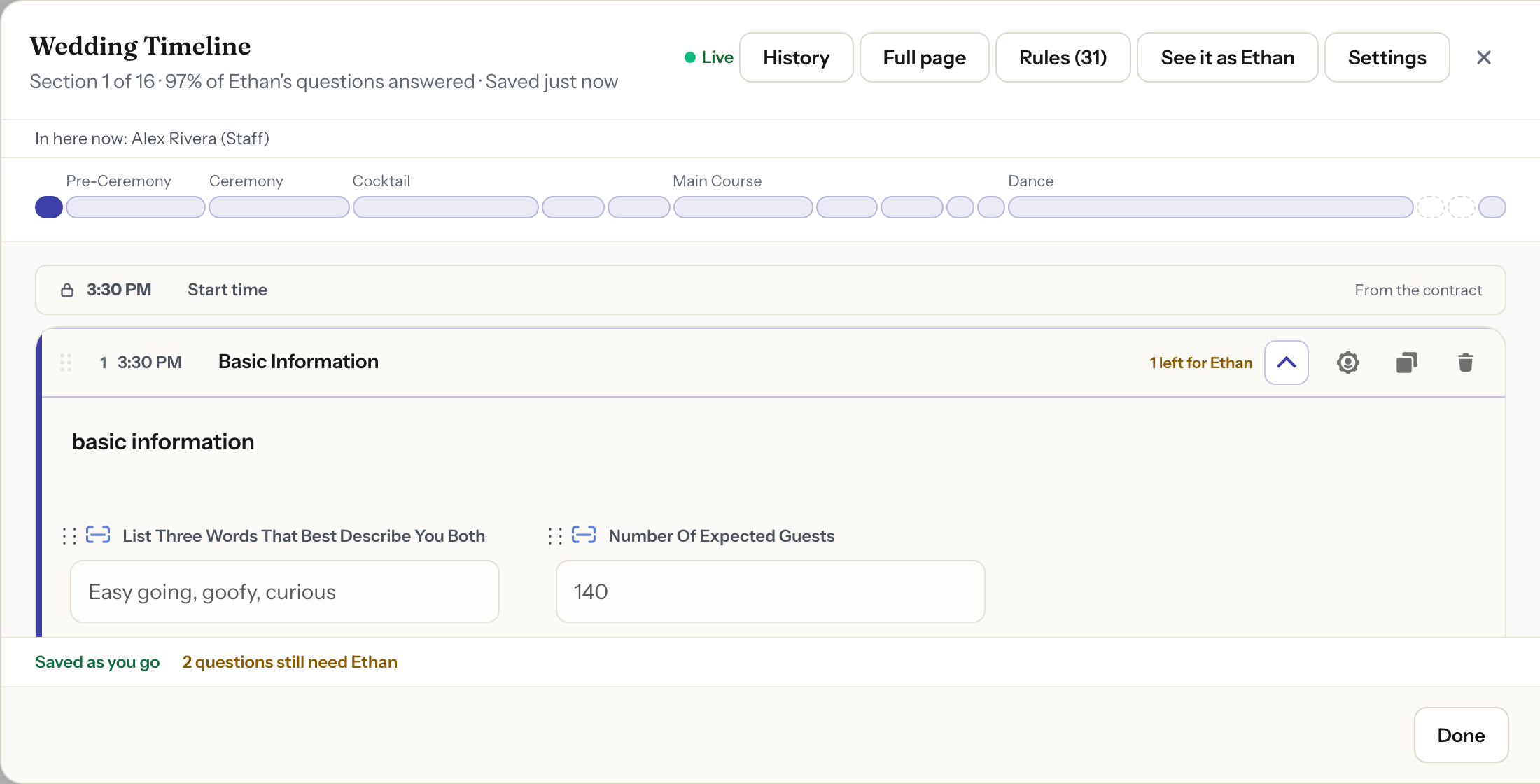The height and width of the screenshot is (784, 1540).
Task: Click field-type icon for Number Of Expected Guests
Action: pyautogui.click(x=584, y=535)
